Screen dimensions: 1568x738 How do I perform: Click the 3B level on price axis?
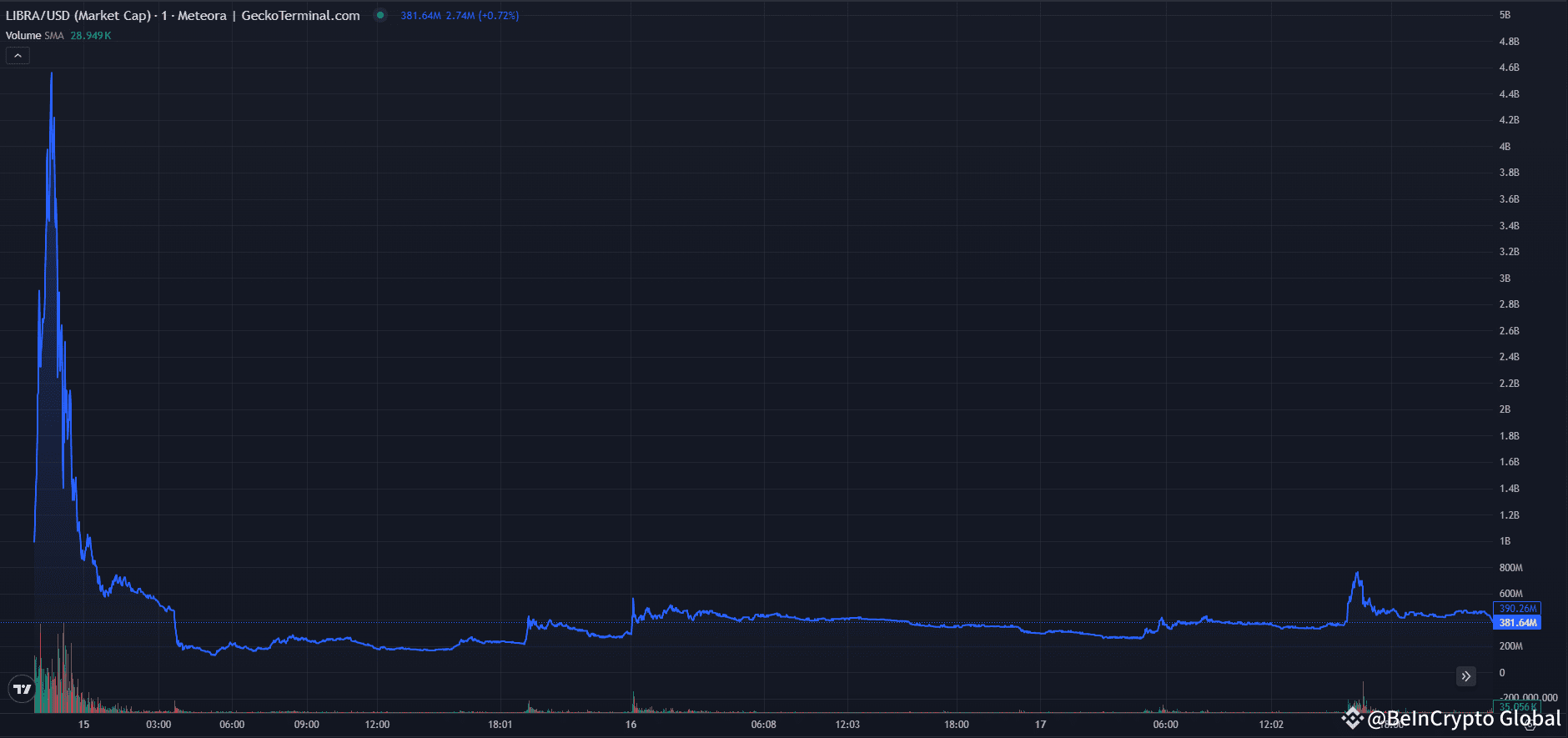[1505, 279]
